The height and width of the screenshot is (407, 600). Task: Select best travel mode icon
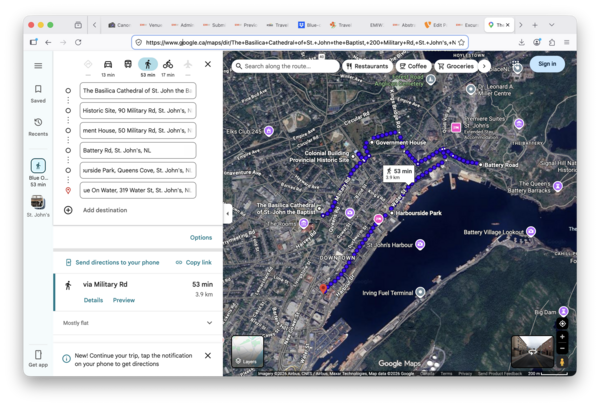coord(88,64)
